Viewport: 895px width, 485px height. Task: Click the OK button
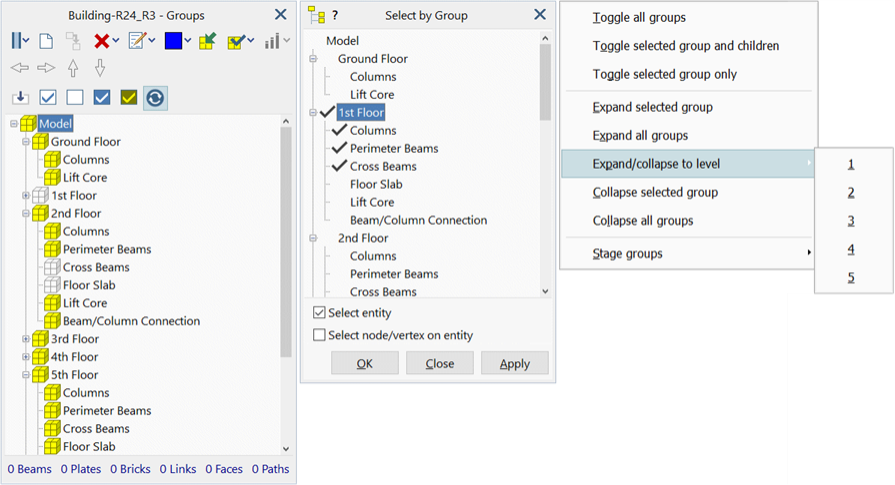tap(365, 363)
